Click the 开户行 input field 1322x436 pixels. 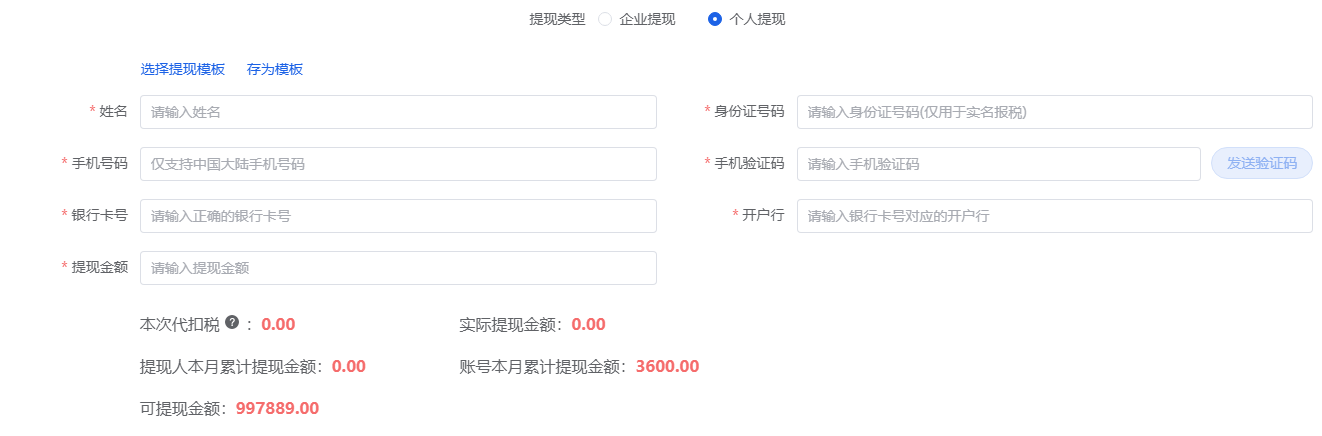[1054, 216]
